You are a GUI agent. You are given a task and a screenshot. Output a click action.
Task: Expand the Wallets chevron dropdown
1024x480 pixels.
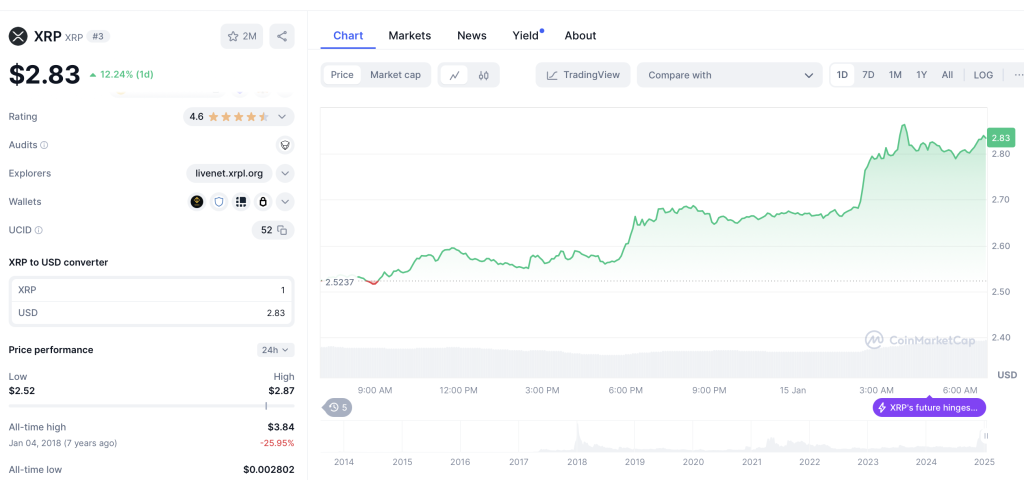(x=285, y=202)
